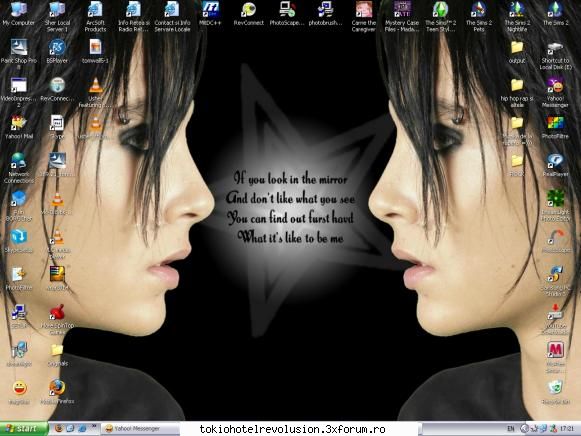
Task: Click the Firefox quick launch icon
Action: pyautogui.click(x=59, y=429)
